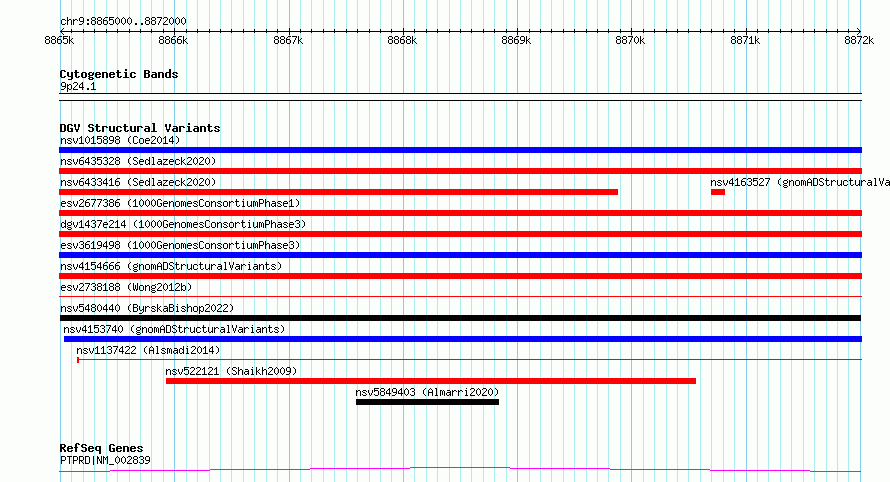Click the chr9:8865000..8872000 region label

[123, 21]
